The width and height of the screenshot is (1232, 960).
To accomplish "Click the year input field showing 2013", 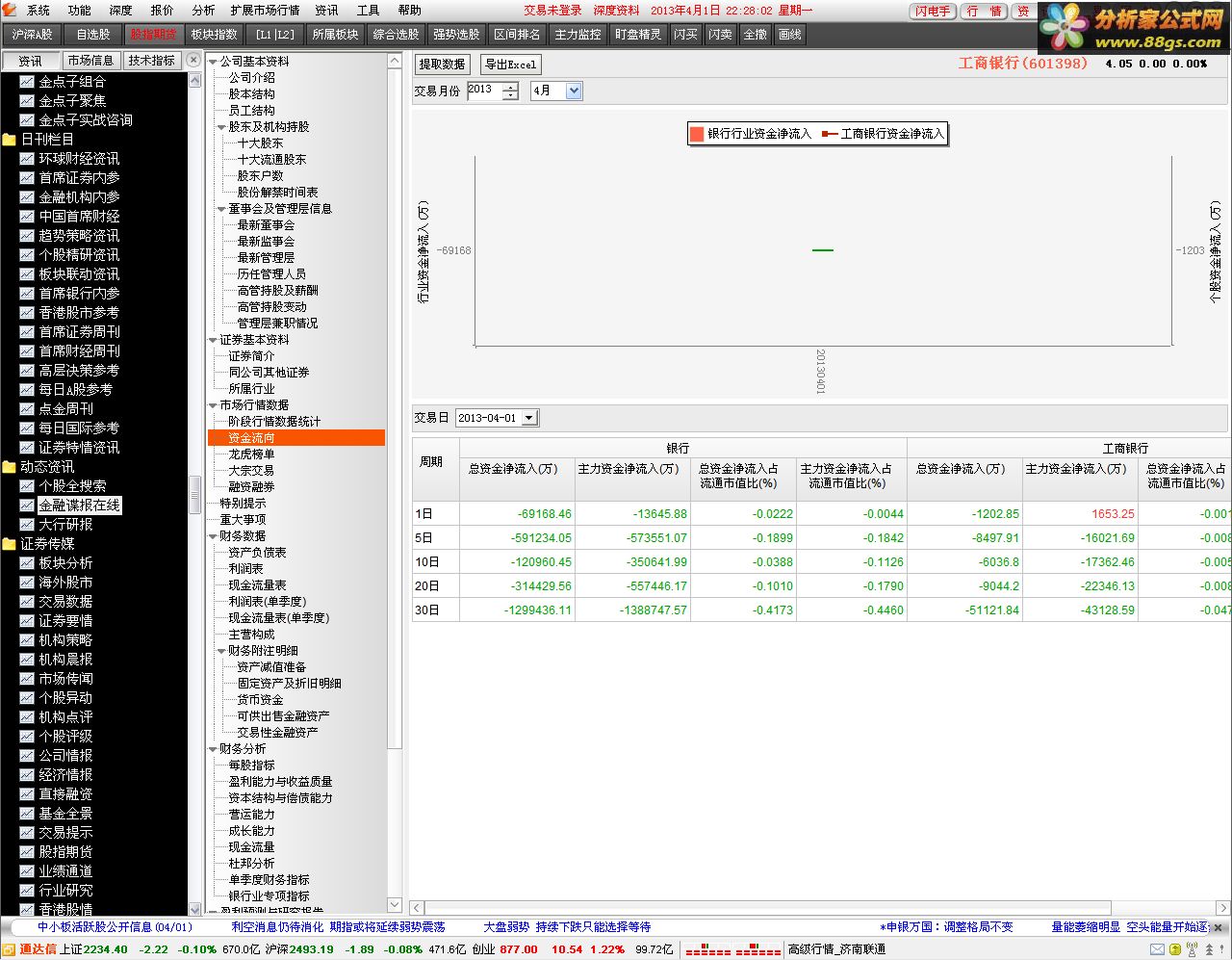I will coord(484,91).
